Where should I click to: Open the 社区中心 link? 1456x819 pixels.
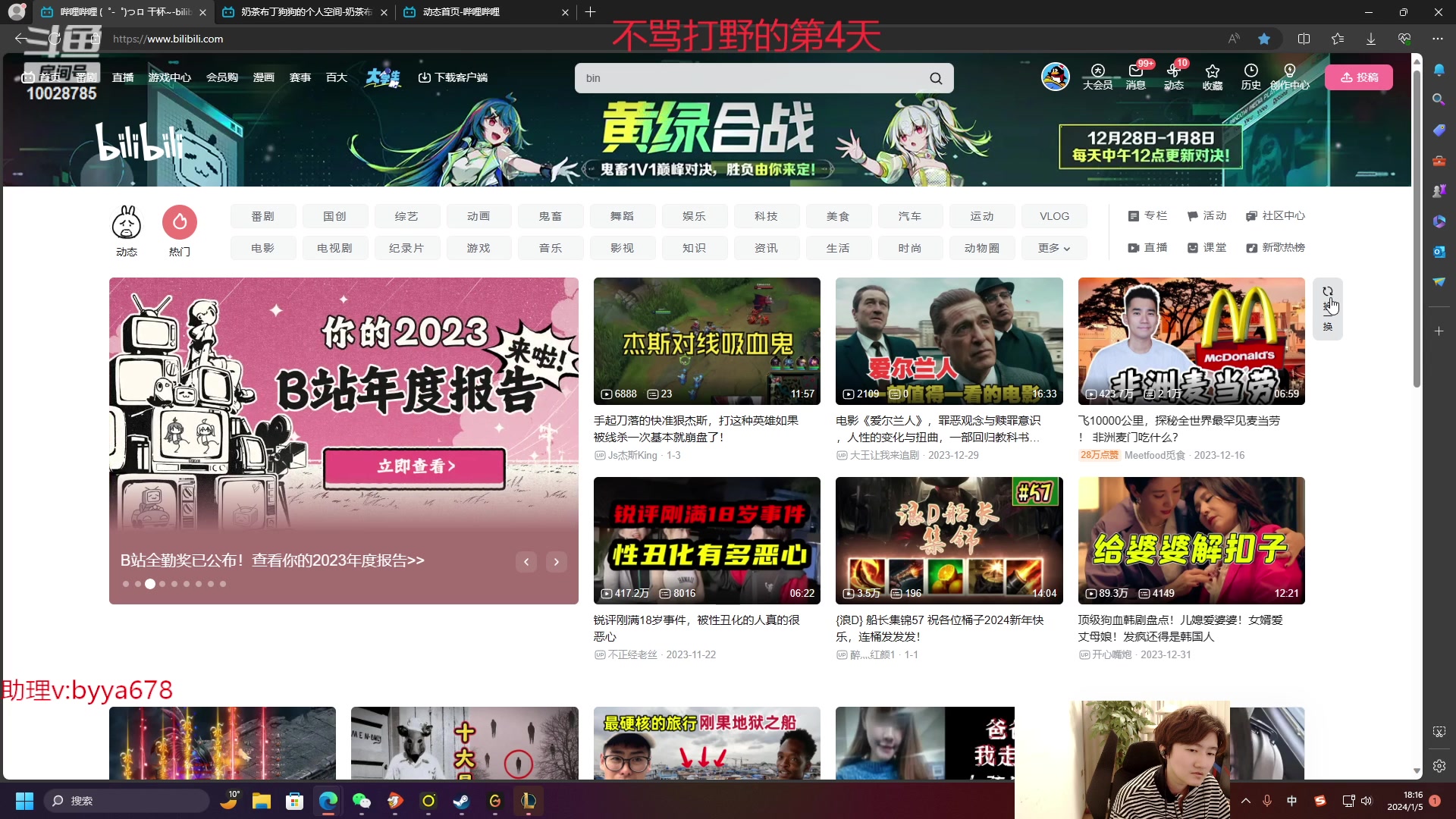click(x=1276, y=216)
